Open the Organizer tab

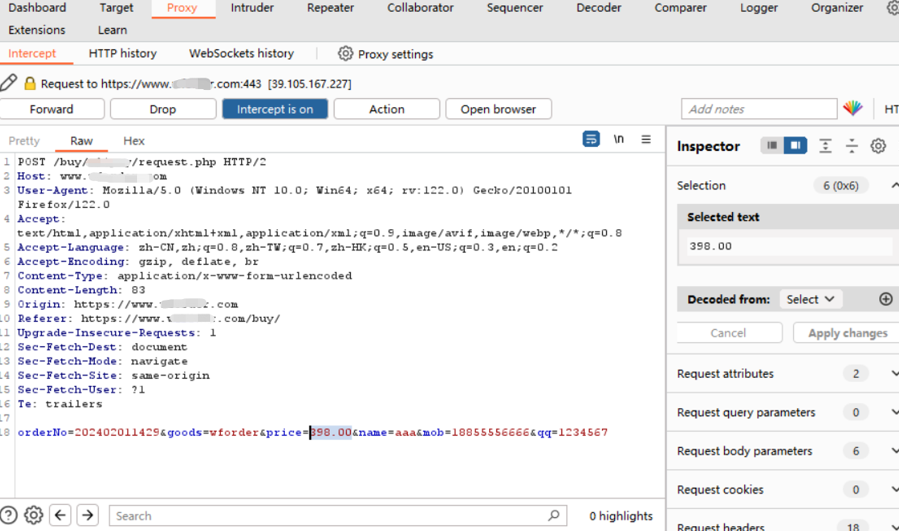[837, 8]
